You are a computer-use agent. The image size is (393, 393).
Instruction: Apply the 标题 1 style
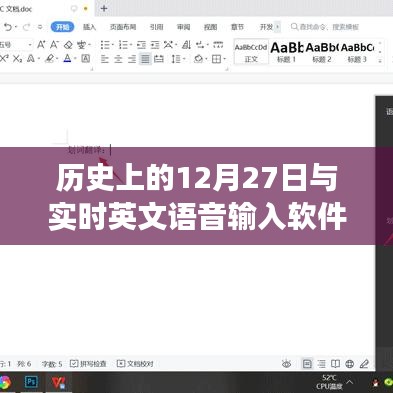tap(286, 52)
